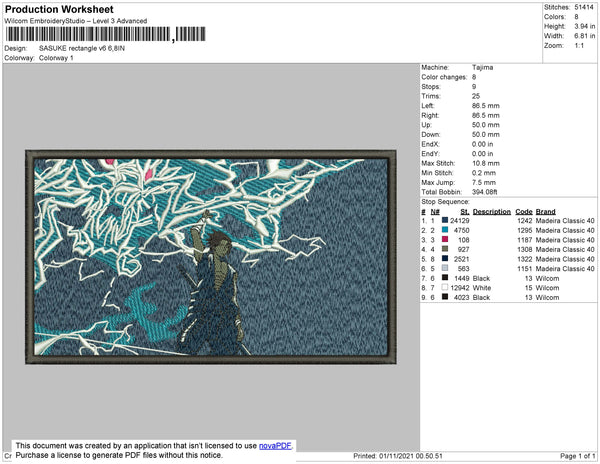The image size is (600, 464).
Task: Click the min stitch value '0.2 mm'
Action: coord(484,173)
